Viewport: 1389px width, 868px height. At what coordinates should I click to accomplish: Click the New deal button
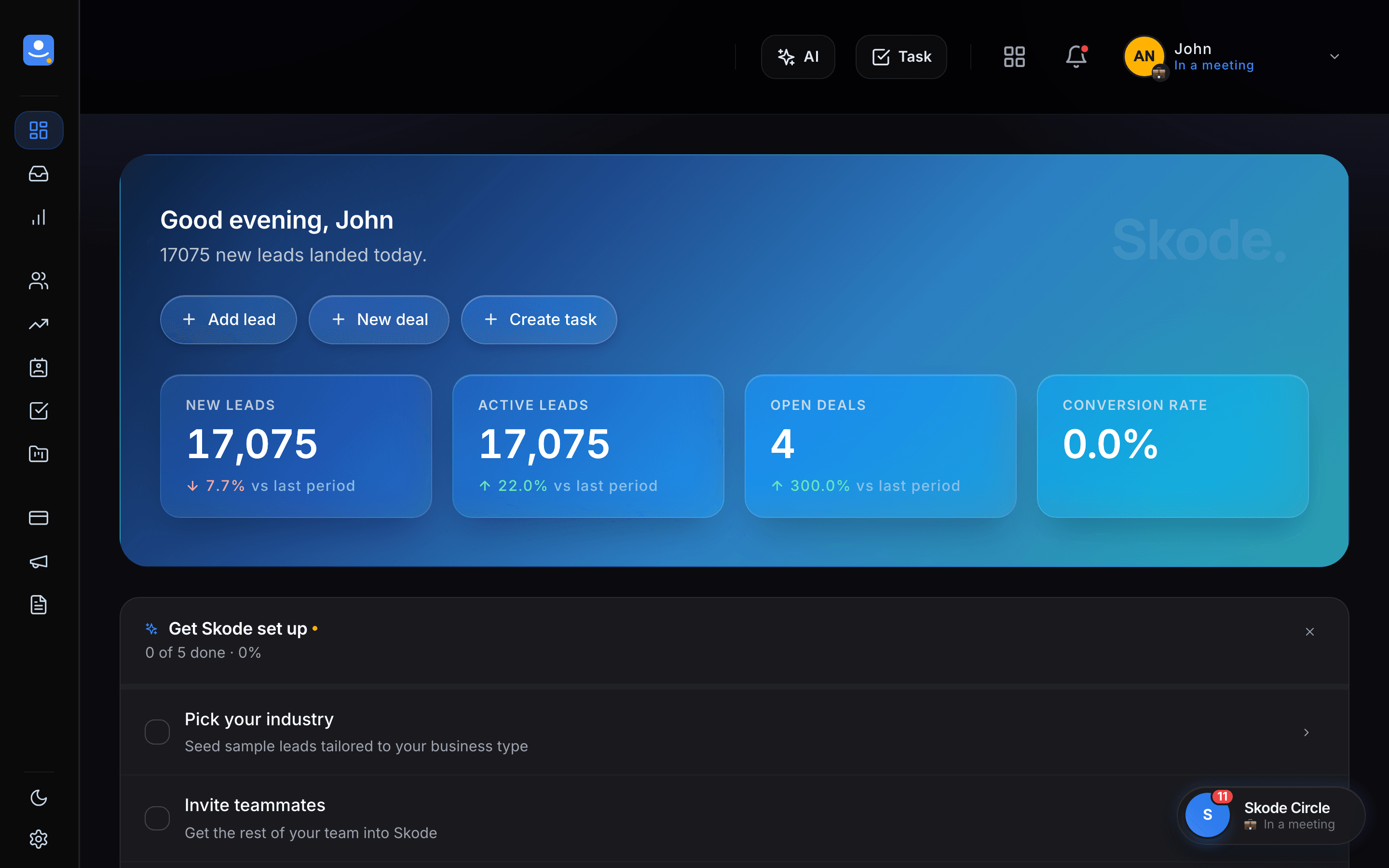[379, 320]
